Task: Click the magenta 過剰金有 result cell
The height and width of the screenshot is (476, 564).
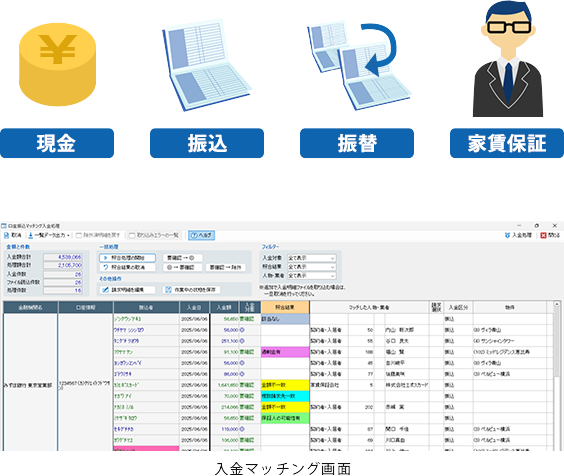Action: tap(285, 352)
